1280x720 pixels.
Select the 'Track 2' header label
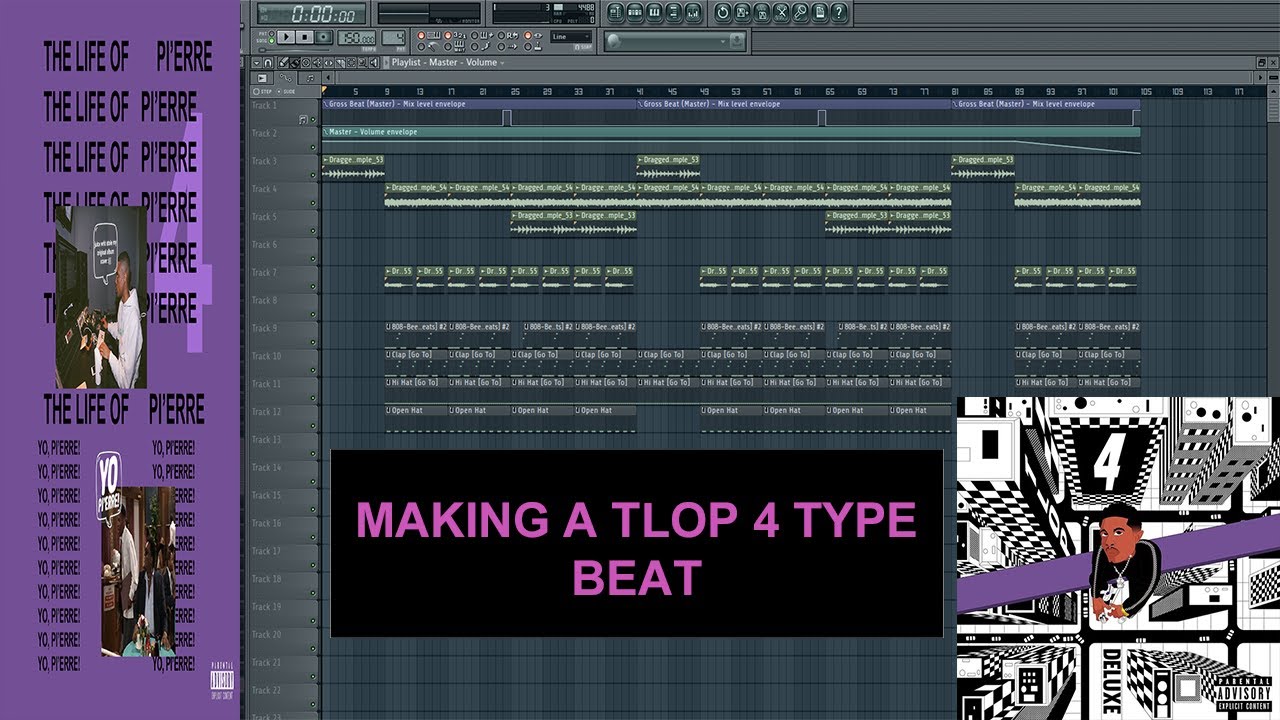pos(264,133)
